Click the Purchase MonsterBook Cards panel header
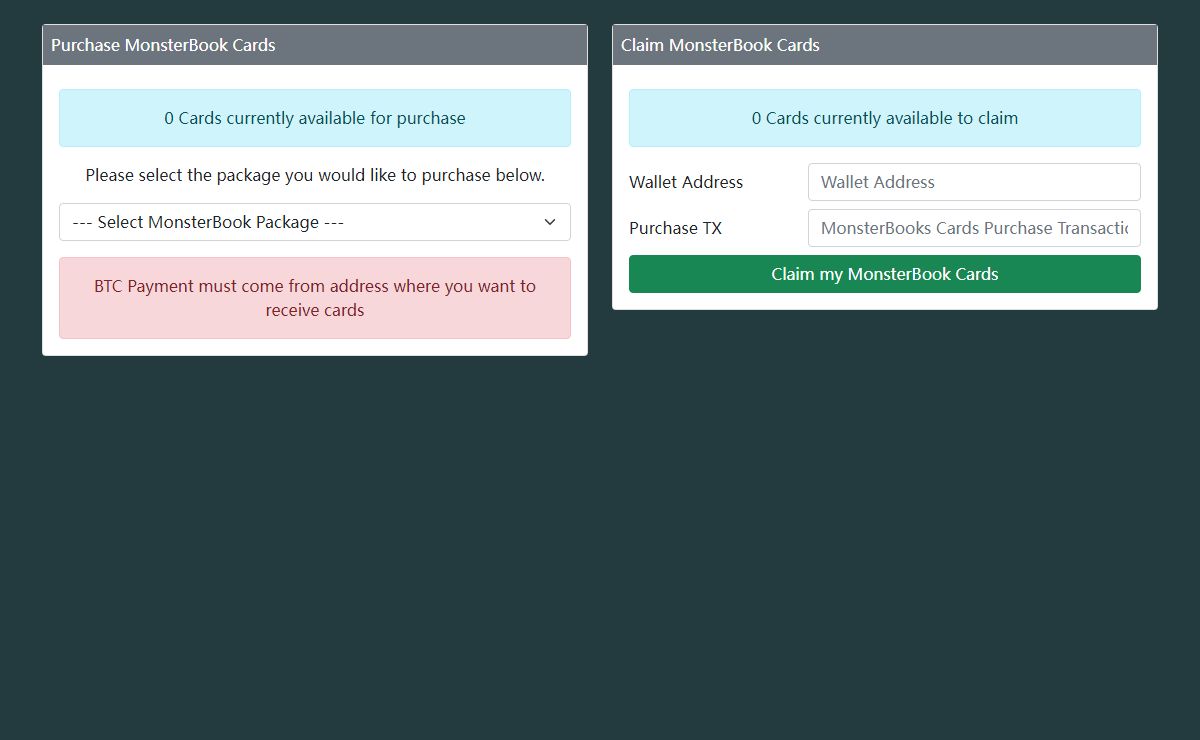 click(x=314, y=45)
